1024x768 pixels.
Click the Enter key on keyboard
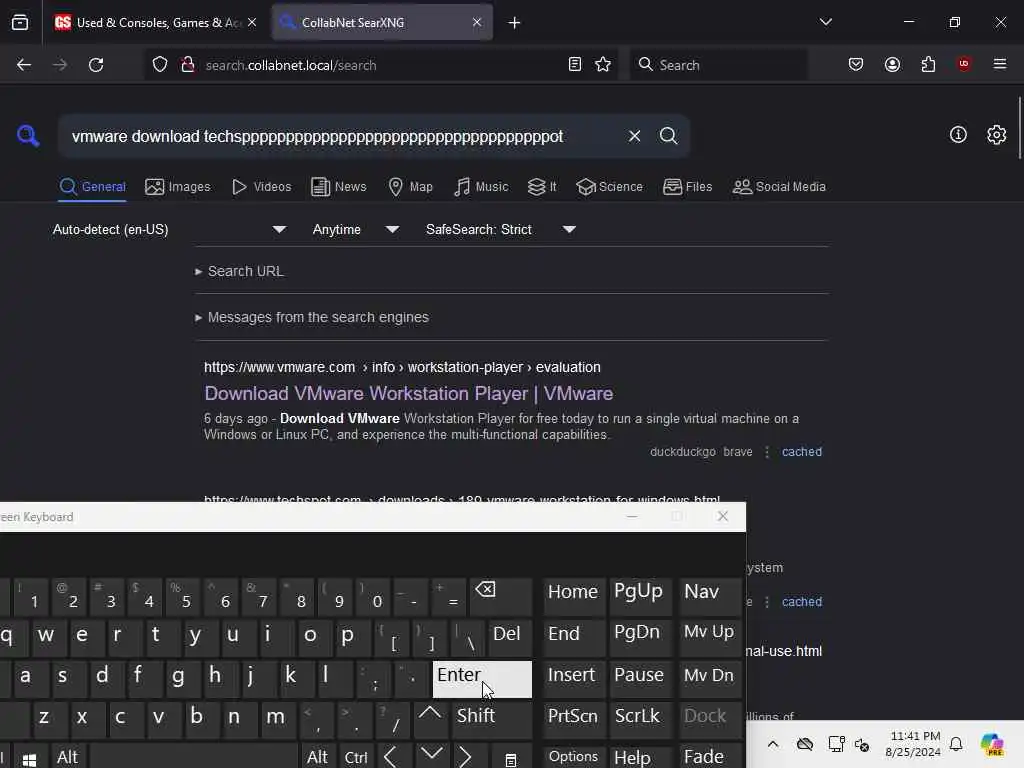(x=483, y=679)
